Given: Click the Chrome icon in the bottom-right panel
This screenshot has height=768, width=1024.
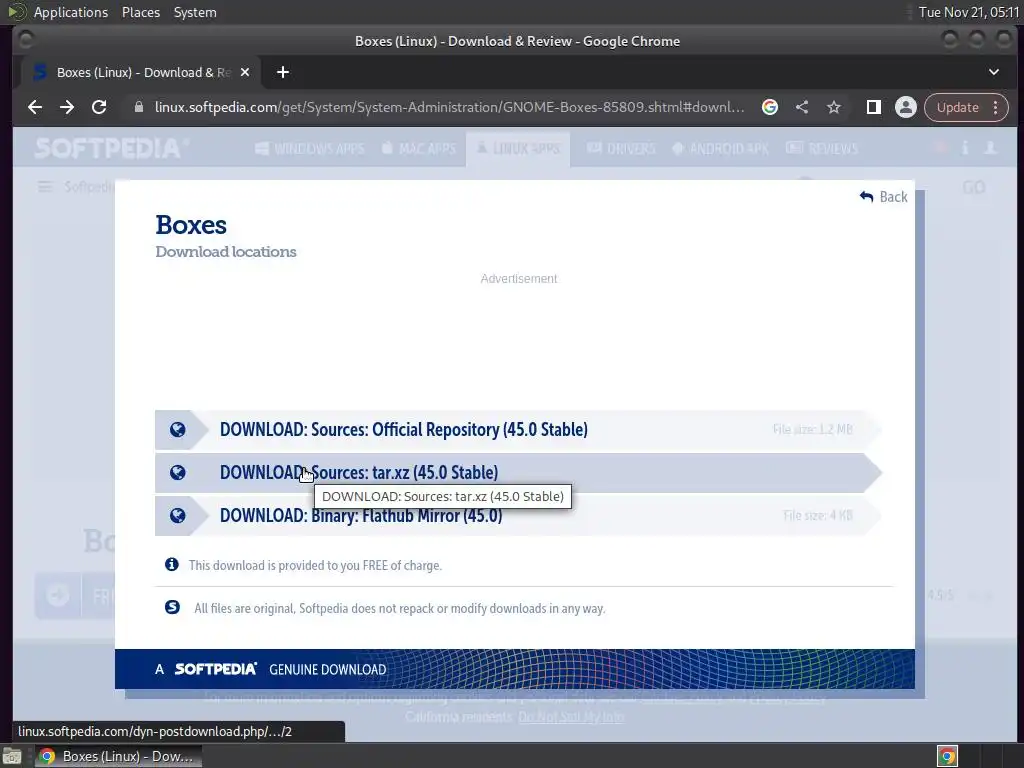Looking at the screenshot, I should pos(947,756).
